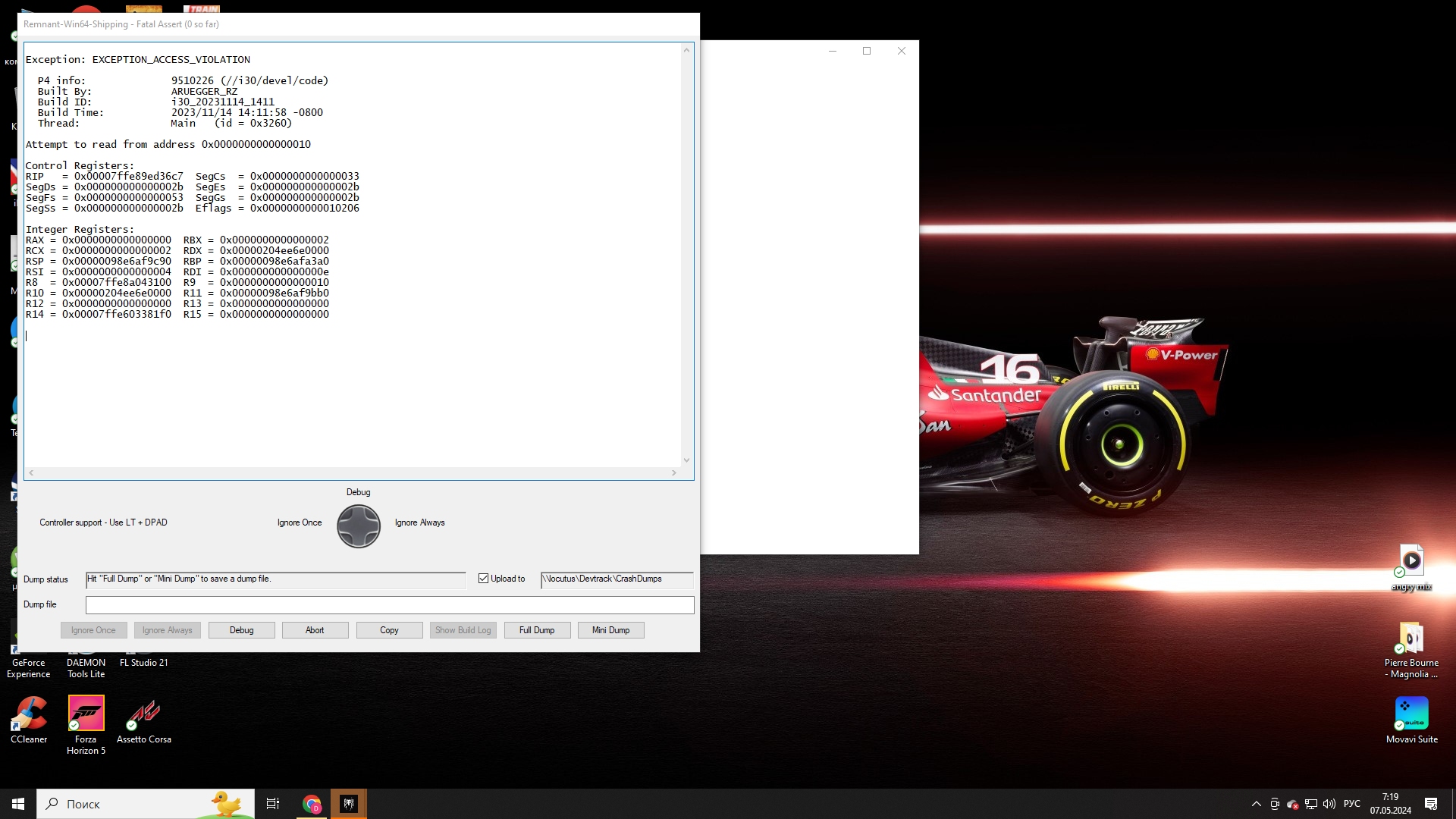The image size is (1456, 819).
Task: Click the Mini Dump button
Action: (610, 630)
